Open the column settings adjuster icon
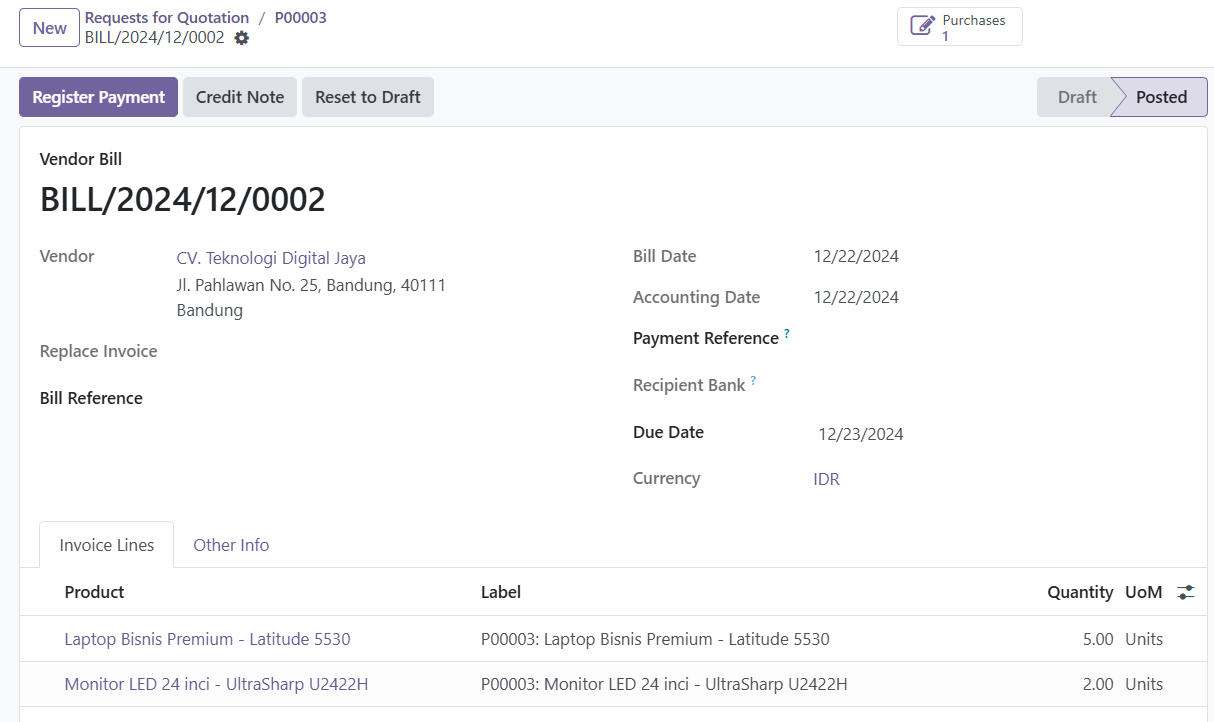Screen dimensions: 1214x722 coord(1186,592)
